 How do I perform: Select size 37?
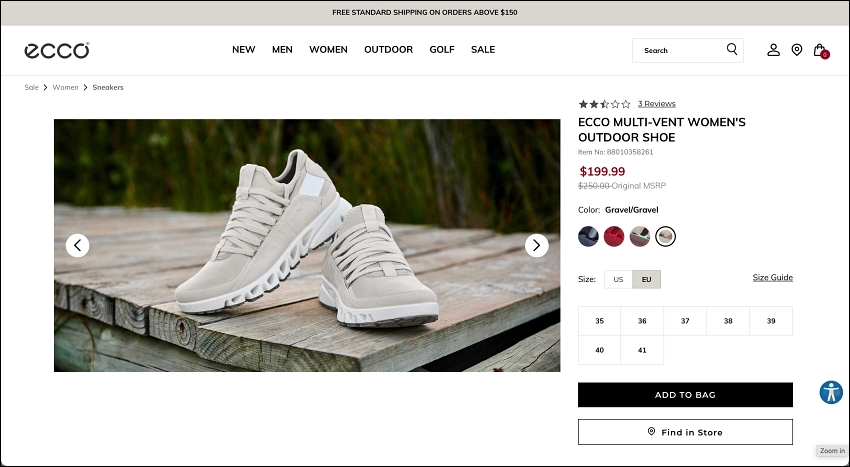click(685, 321)
